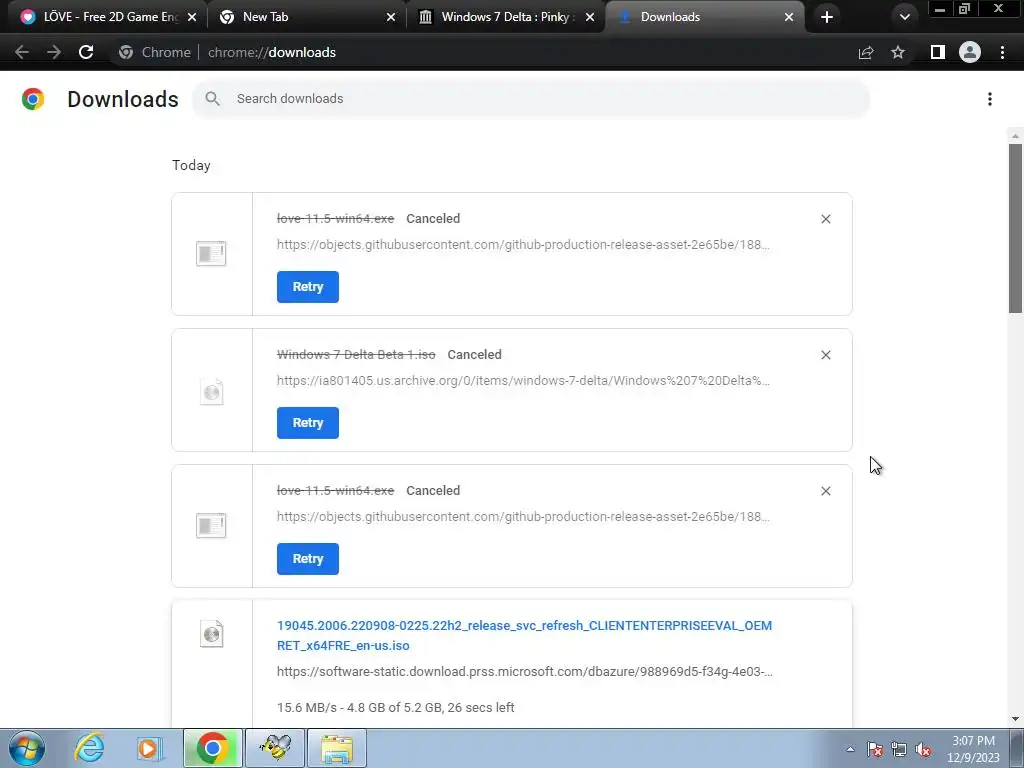
Task: Launch Internet Explorer from taskbar
Action: pyautogui.click(x=89, y=748)
